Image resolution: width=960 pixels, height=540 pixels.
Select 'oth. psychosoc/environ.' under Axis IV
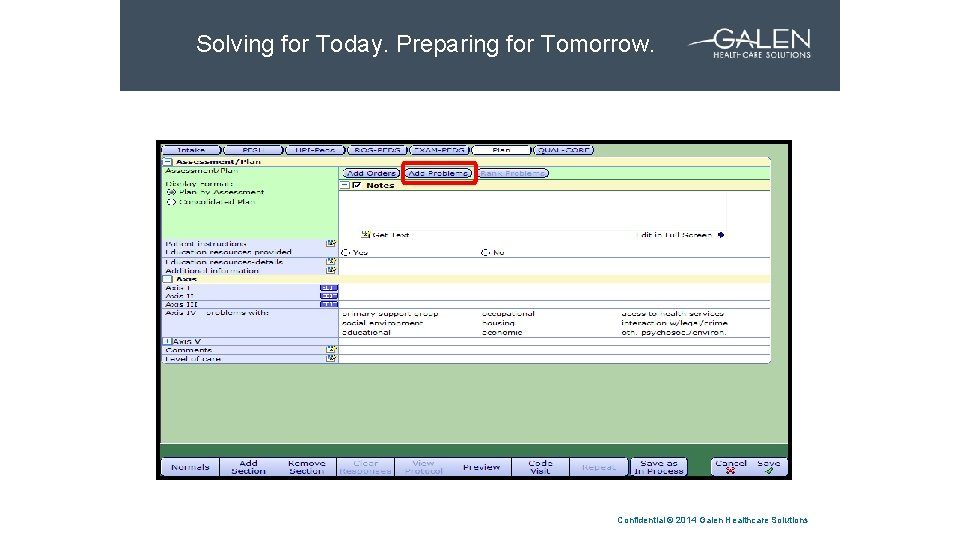(673, 332)
